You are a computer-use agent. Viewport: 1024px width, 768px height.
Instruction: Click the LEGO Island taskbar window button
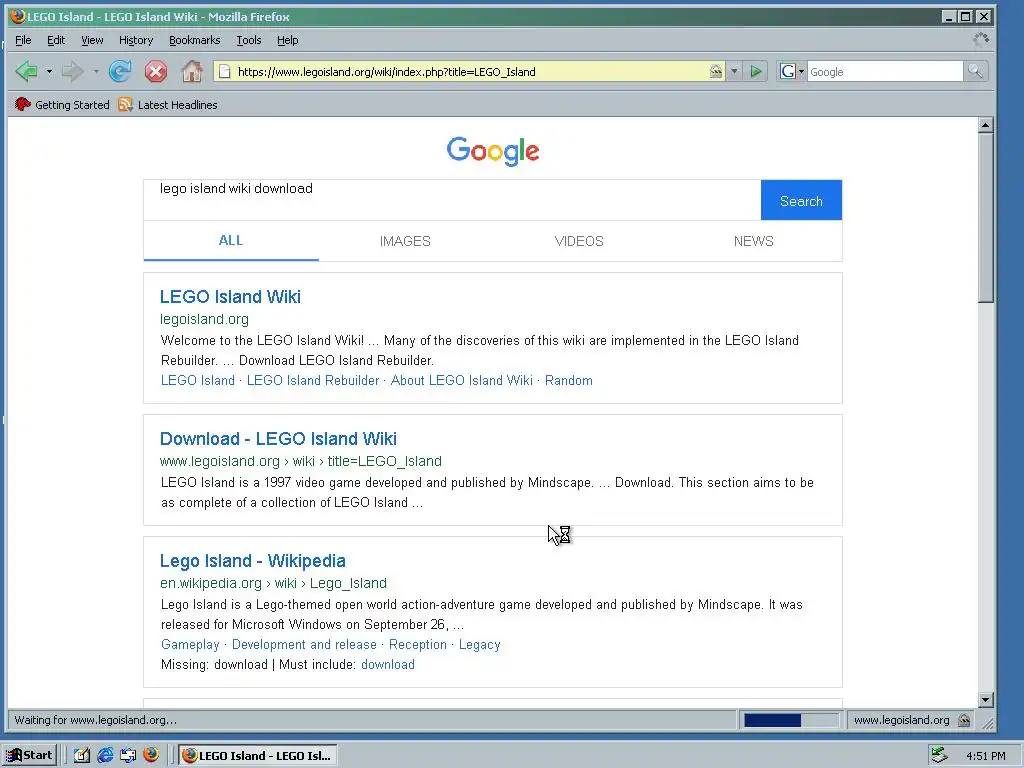click(257, 755)
